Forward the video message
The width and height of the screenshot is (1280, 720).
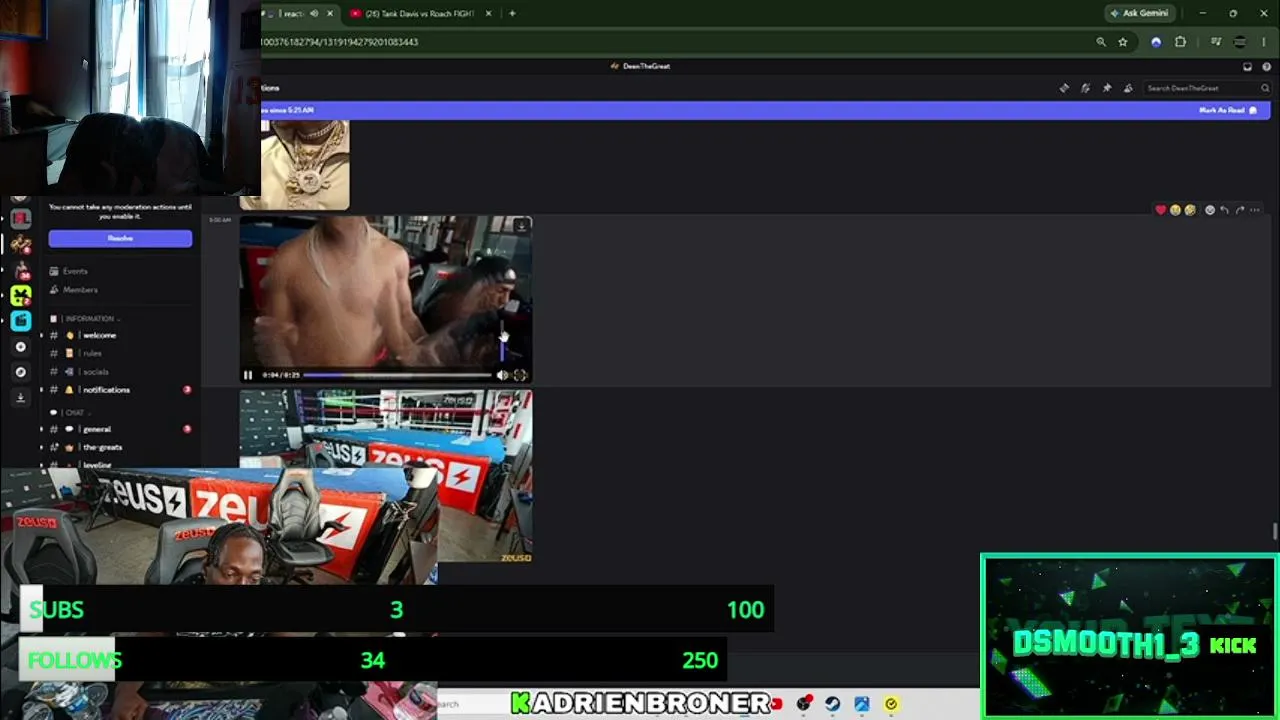point(1240,210)
